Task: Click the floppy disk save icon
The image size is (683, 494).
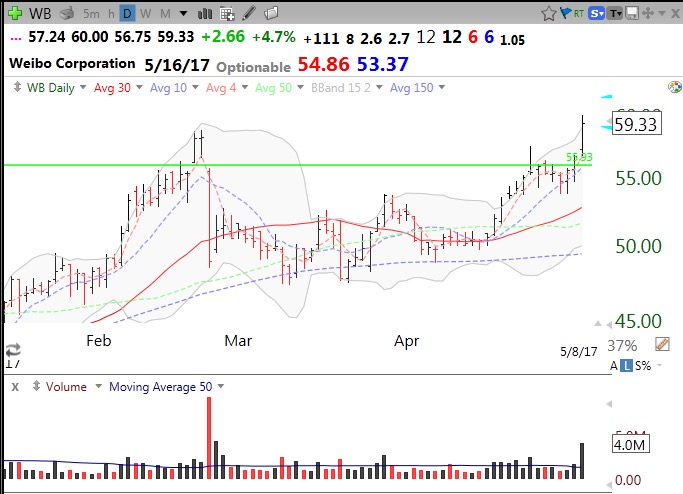Action: coord(632,14)
